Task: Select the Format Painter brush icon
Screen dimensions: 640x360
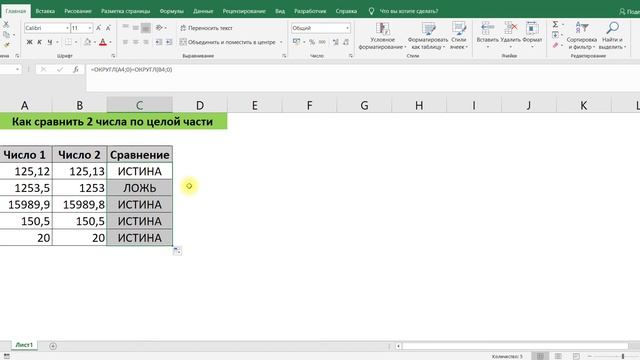Action: click(6, 44)
